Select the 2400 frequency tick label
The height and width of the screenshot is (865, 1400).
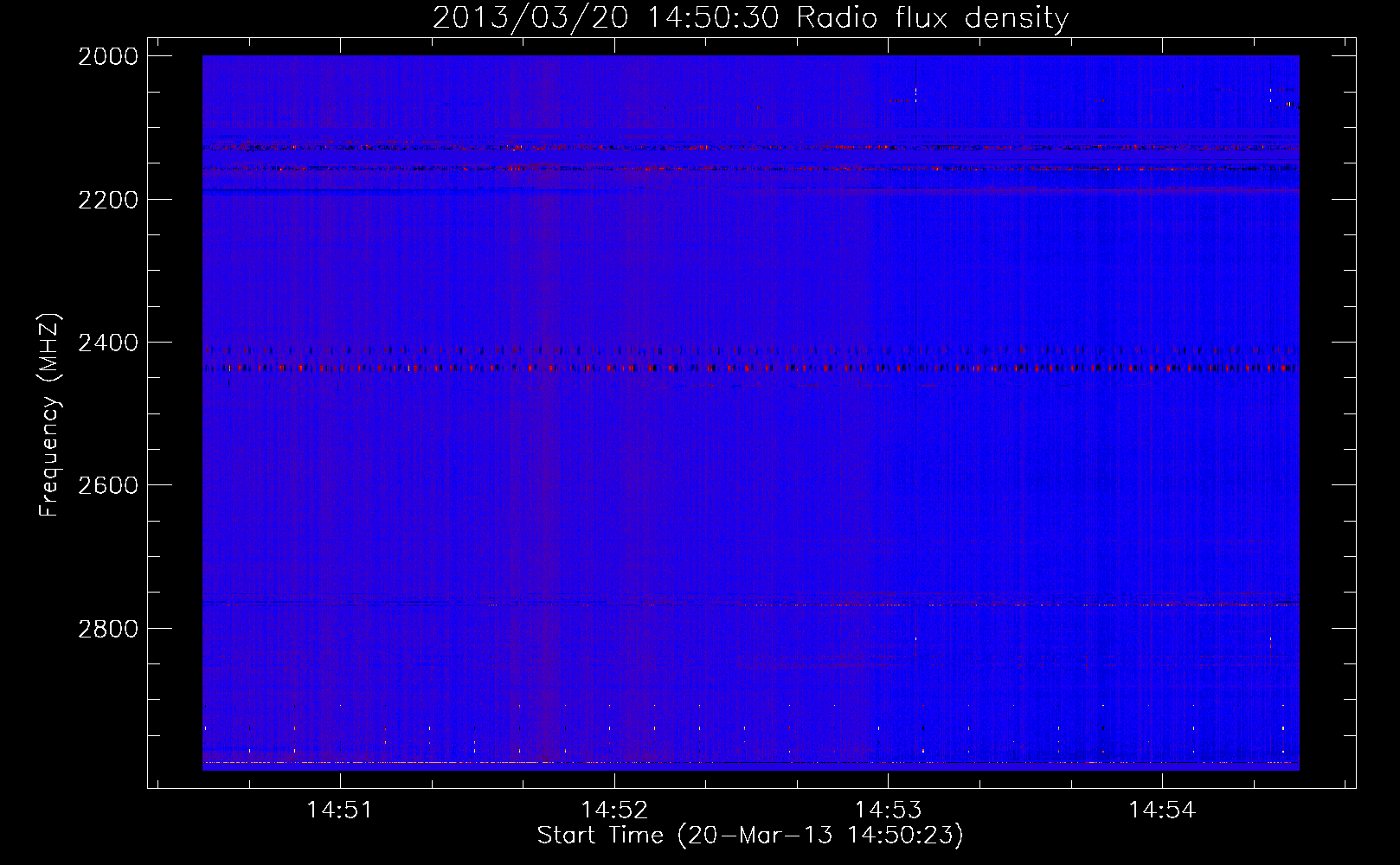click(108, 343)
